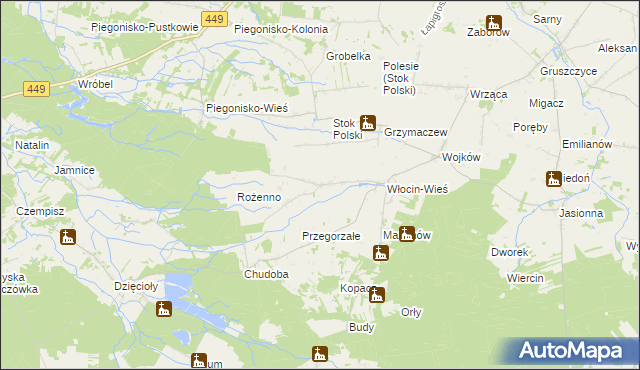Image resolution: width=640 pixels, height=370 pixels.
Task: Click the Rożenno label
Action: point(259,197)
